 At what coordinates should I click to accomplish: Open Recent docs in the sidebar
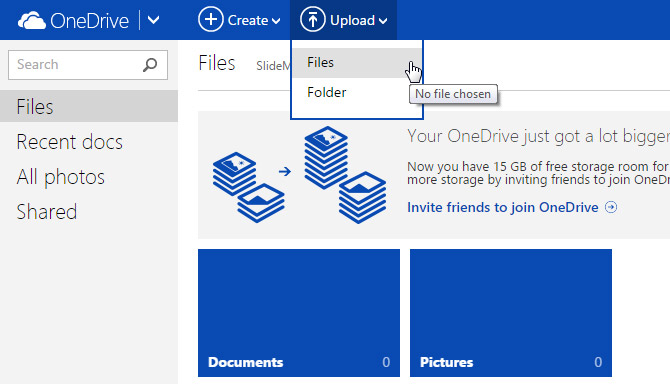(70, 142)
